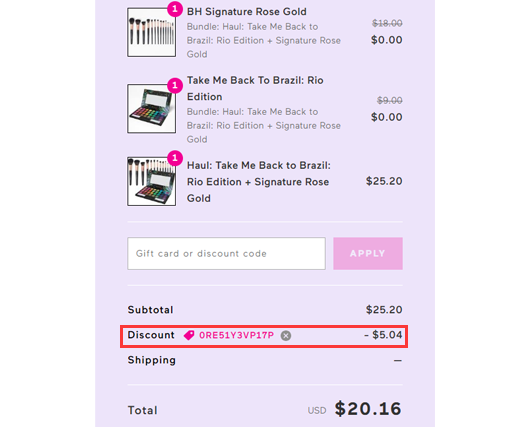Click the -$5.04 discount amount
This screenshot has width=526, height=427.
[x=383, y=335]
